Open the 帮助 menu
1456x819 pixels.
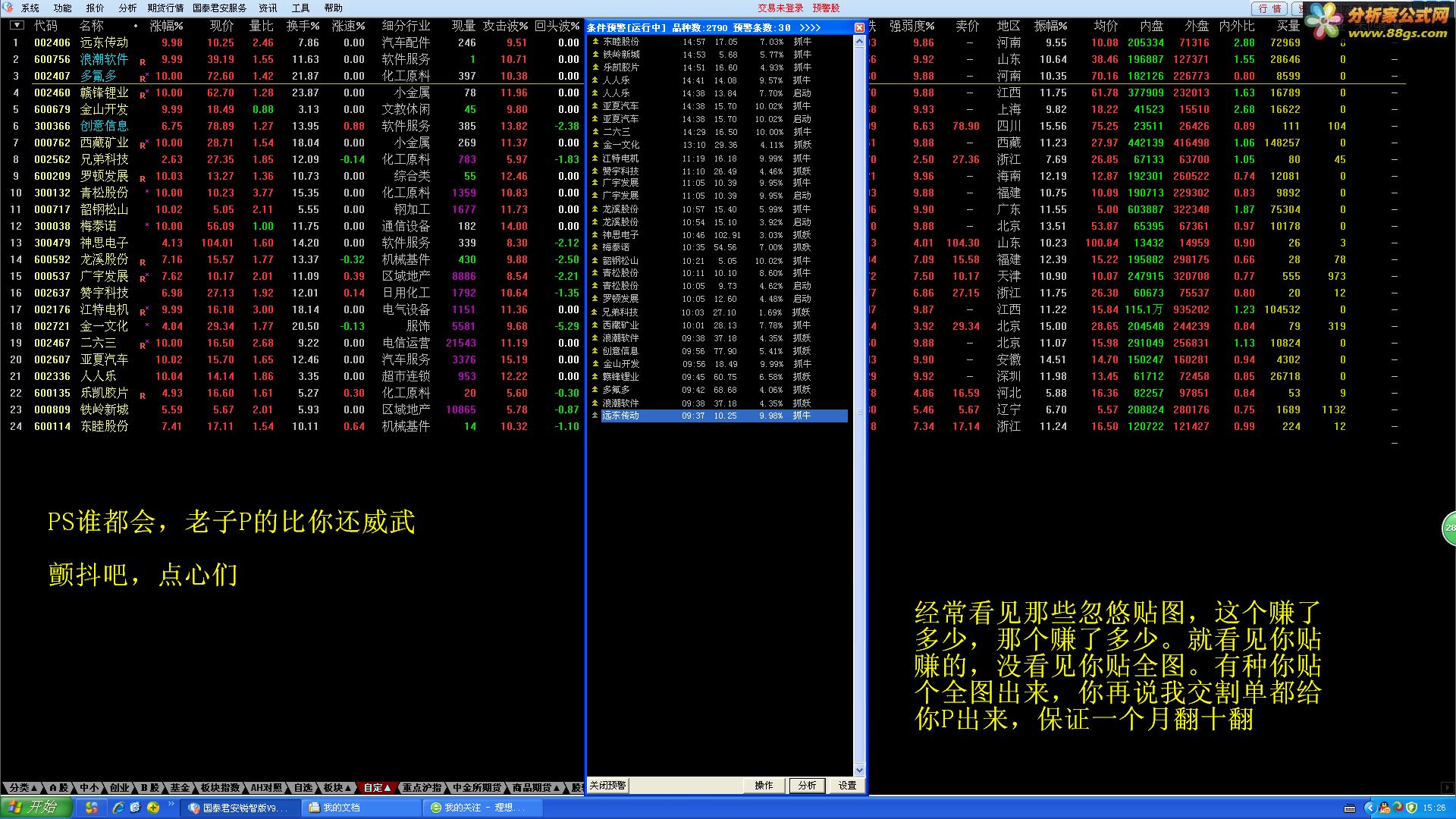point(334,8)
